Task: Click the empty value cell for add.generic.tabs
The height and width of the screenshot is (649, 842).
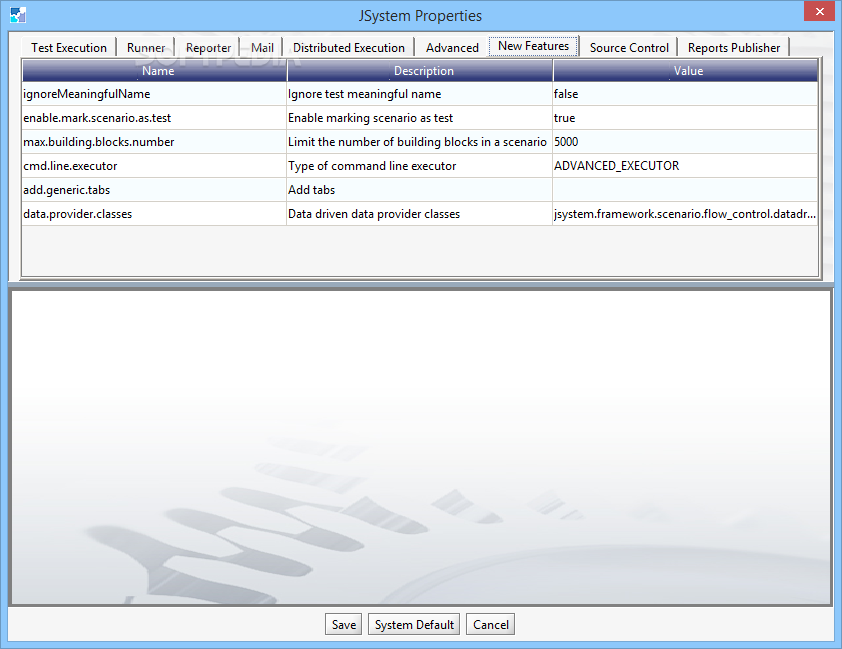Action: point(686,190)
